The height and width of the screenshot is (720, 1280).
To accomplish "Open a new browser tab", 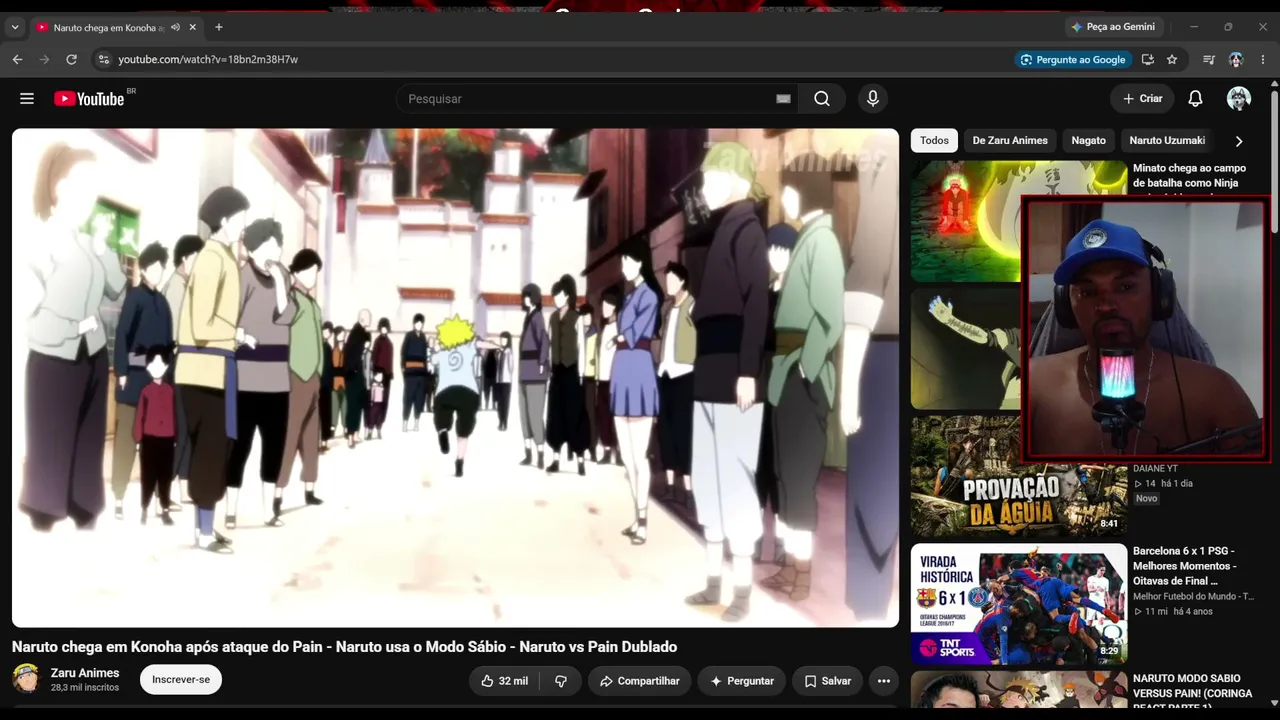I will pos(219,27).
